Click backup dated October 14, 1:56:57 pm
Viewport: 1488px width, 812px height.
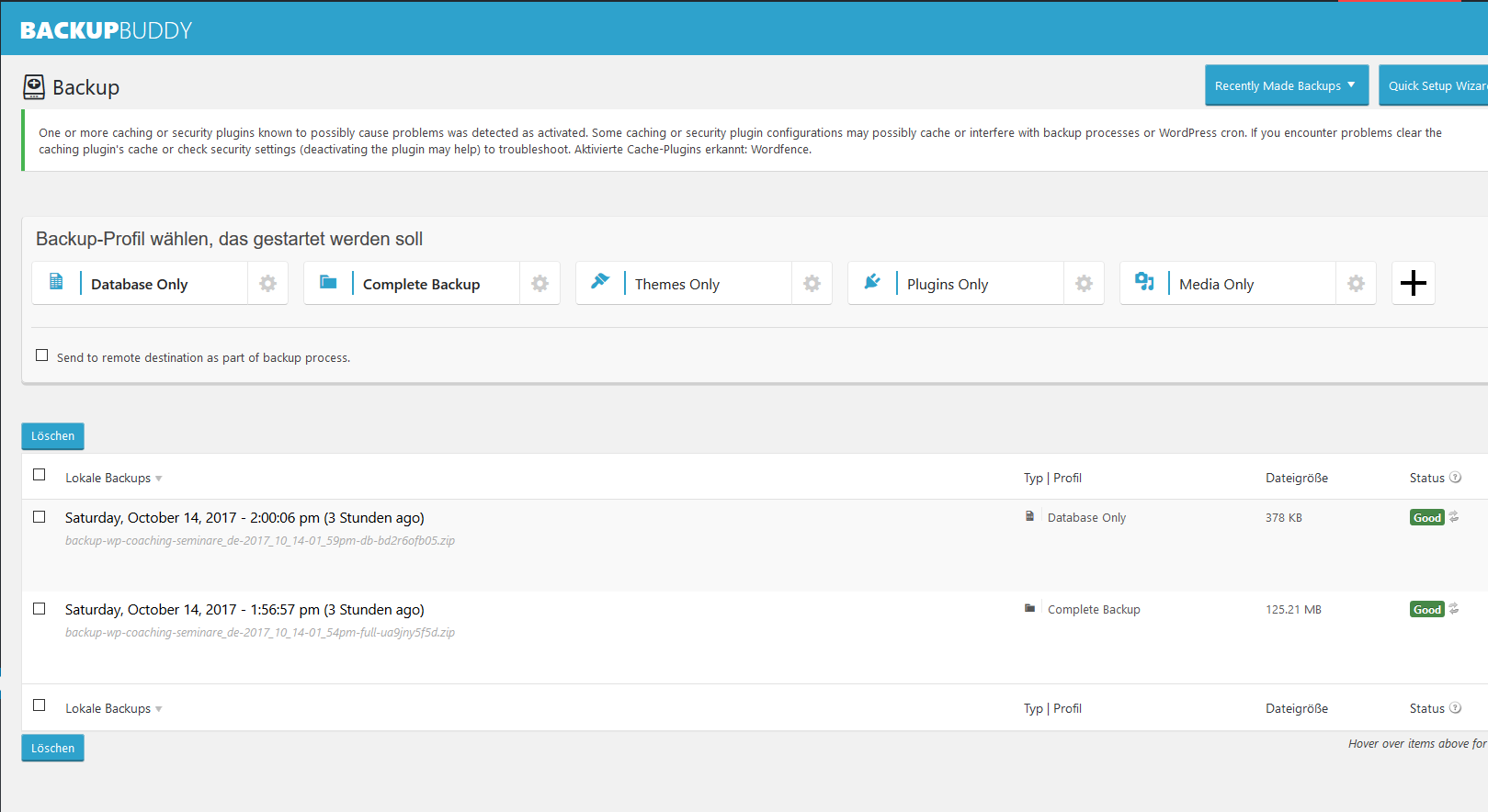click(x=244, y=610)
